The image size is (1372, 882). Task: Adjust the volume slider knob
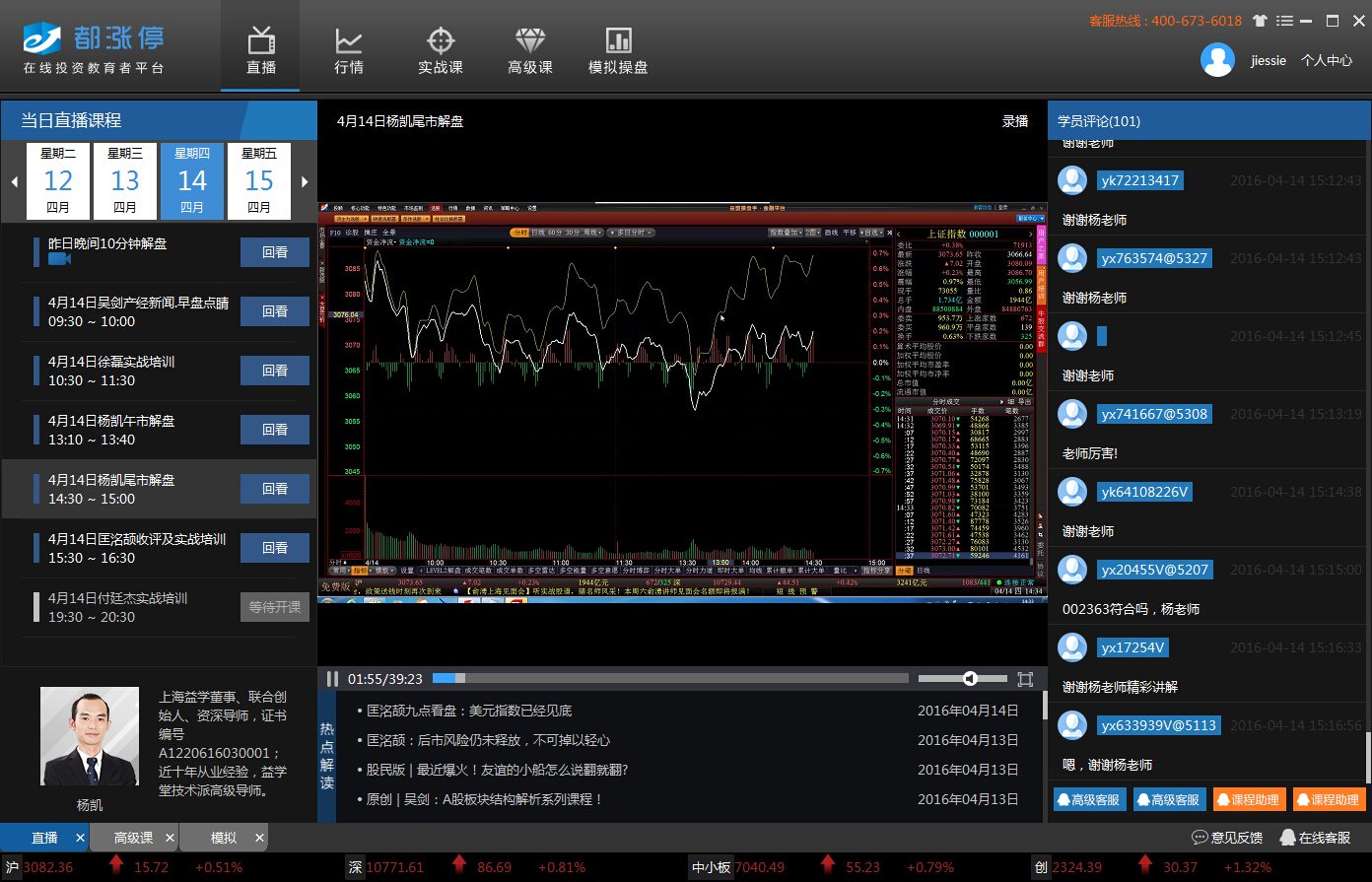tap(970, 679)
